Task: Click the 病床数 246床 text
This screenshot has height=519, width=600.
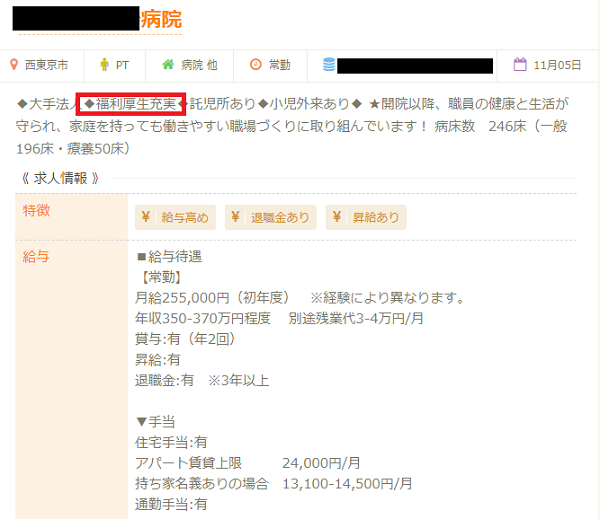Action: (480, 126)
